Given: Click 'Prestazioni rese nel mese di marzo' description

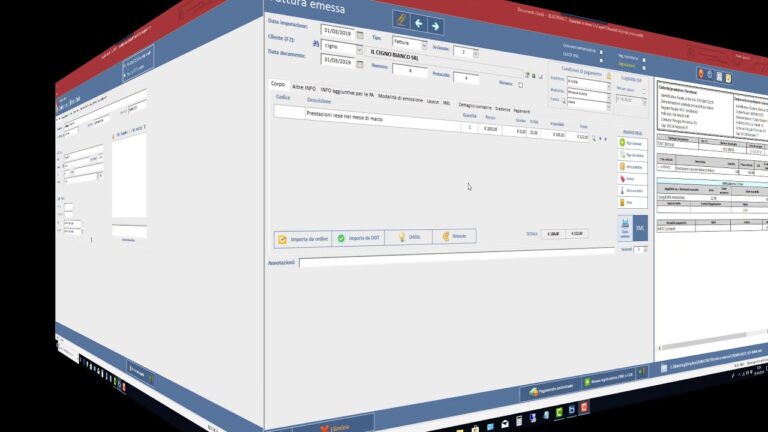Looking at the screenshot, I should [344, 117].
